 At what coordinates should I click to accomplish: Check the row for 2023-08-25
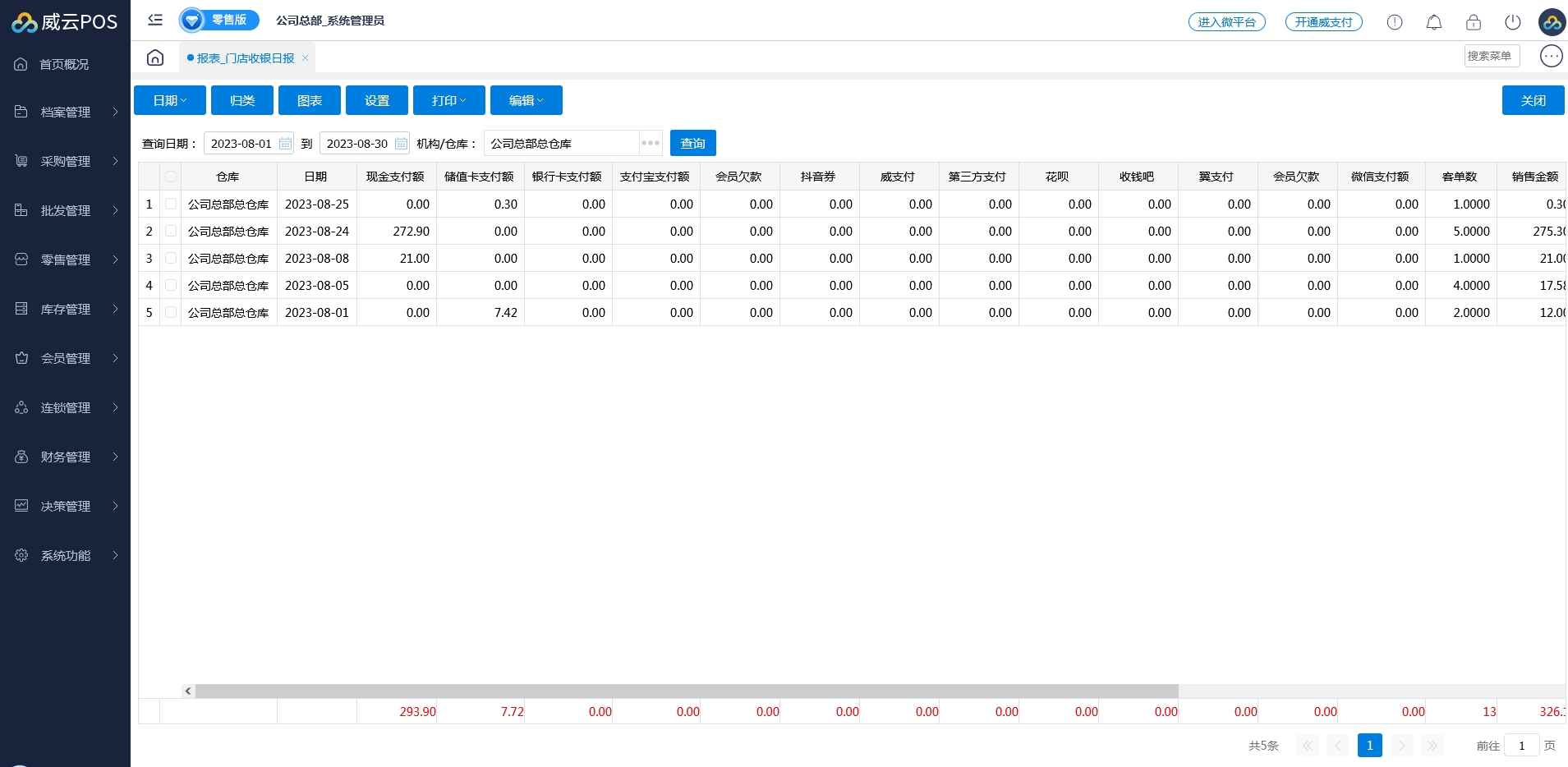tap(171, 204)
